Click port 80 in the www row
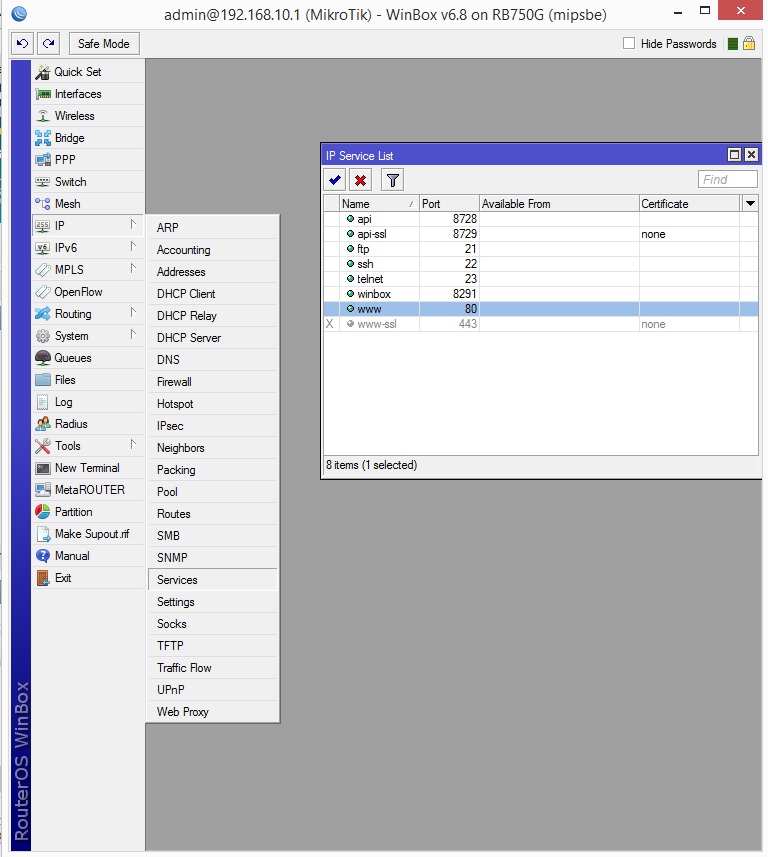768x857 pixels. [x=471, y=309]
